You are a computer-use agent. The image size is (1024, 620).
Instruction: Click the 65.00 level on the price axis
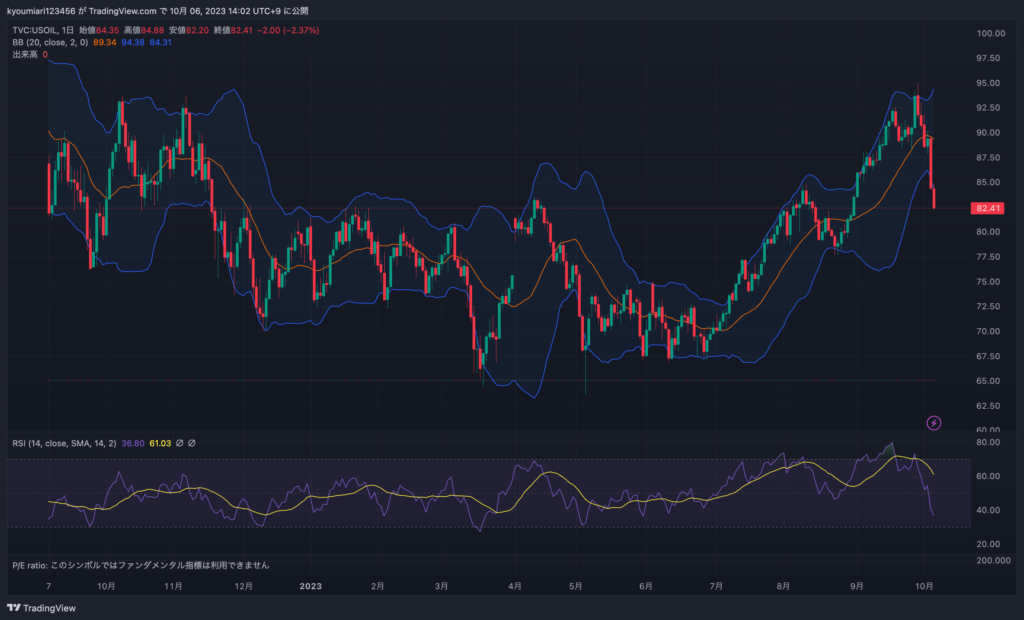[988, 381]
